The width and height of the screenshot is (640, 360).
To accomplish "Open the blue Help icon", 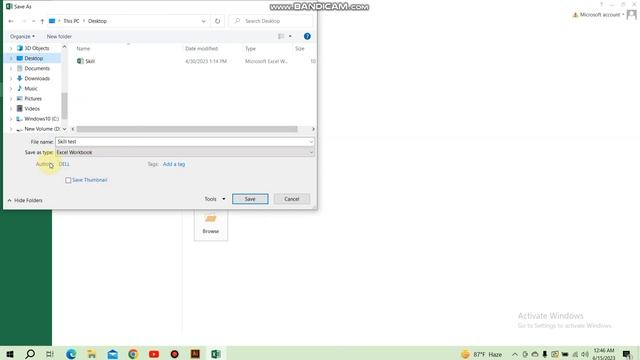I will click(307, 36).
